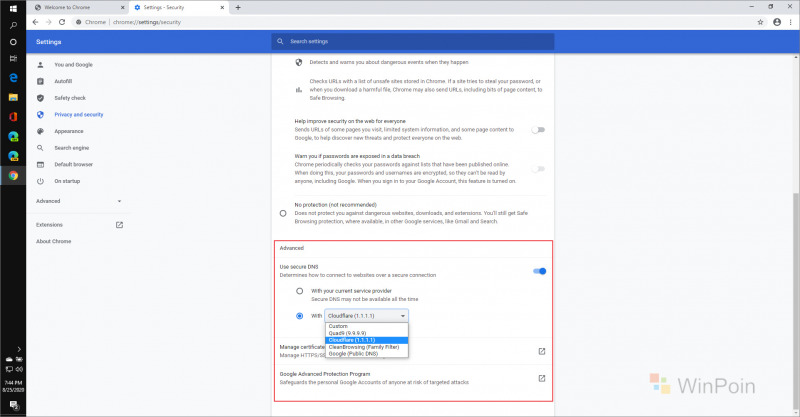Open Cortana circle icon on taskbar
The height and width of the screenshot is (417, 800).
click(x=13, y=42)
